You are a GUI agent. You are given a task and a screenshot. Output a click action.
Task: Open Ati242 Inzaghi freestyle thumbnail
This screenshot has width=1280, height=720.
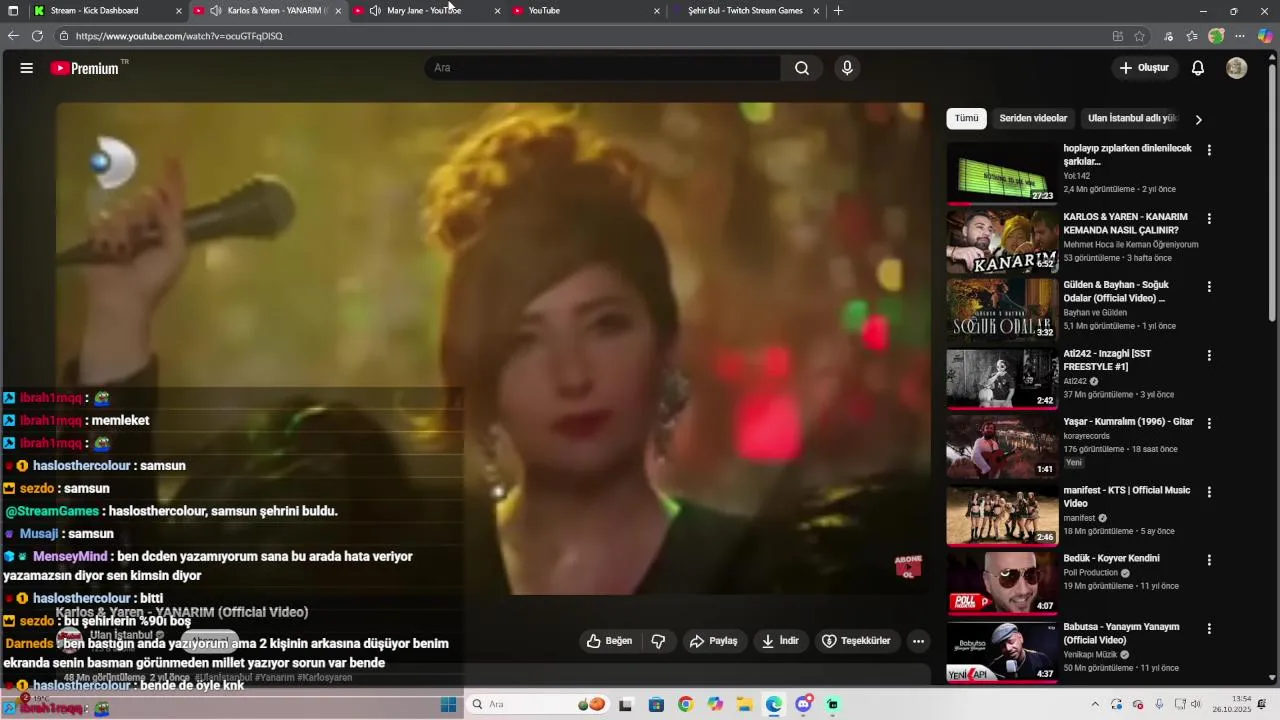(x=1002, y=378)
